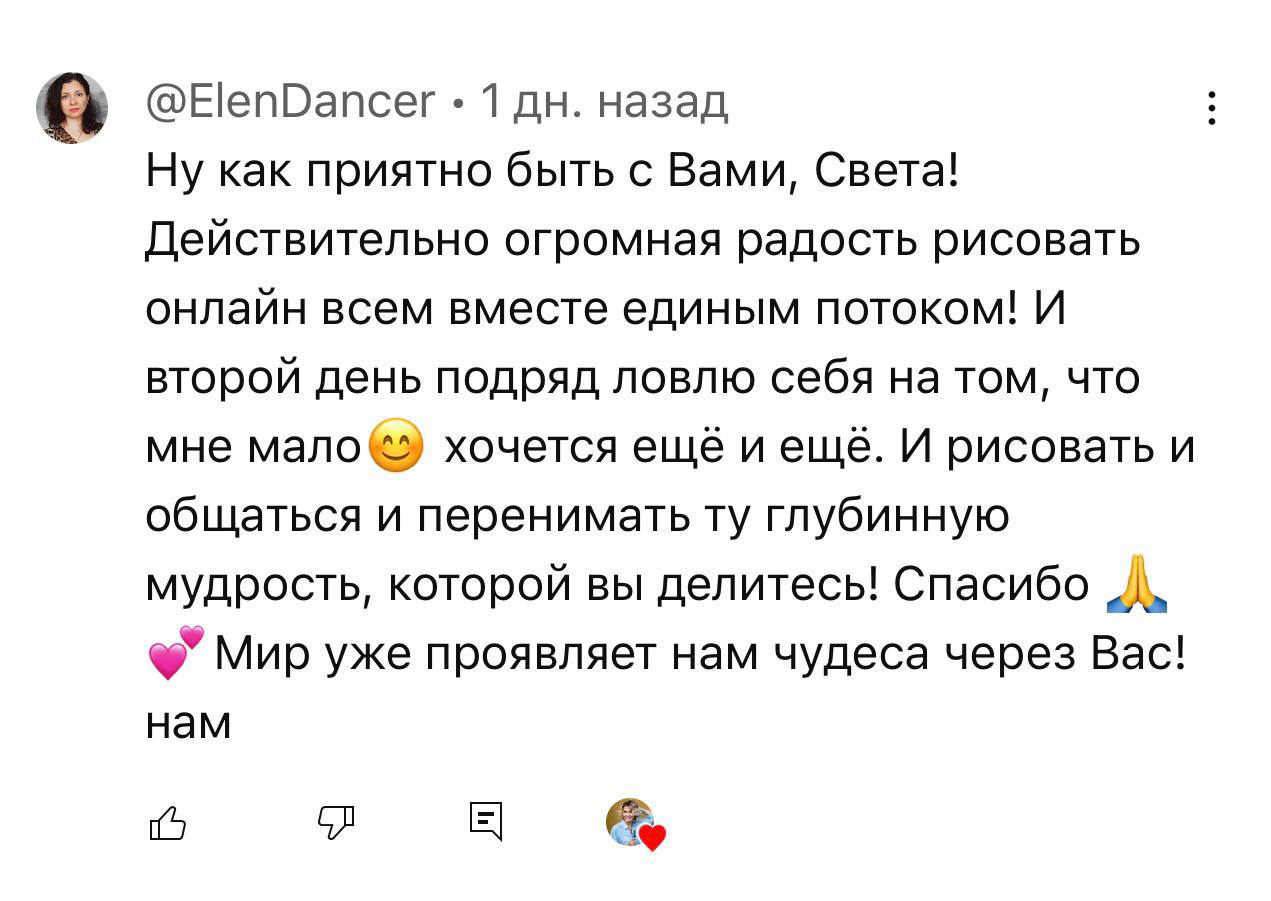Tap the red heart on creator's badge
This screenshot has height=901, width=1271.
tap(652, 838)
